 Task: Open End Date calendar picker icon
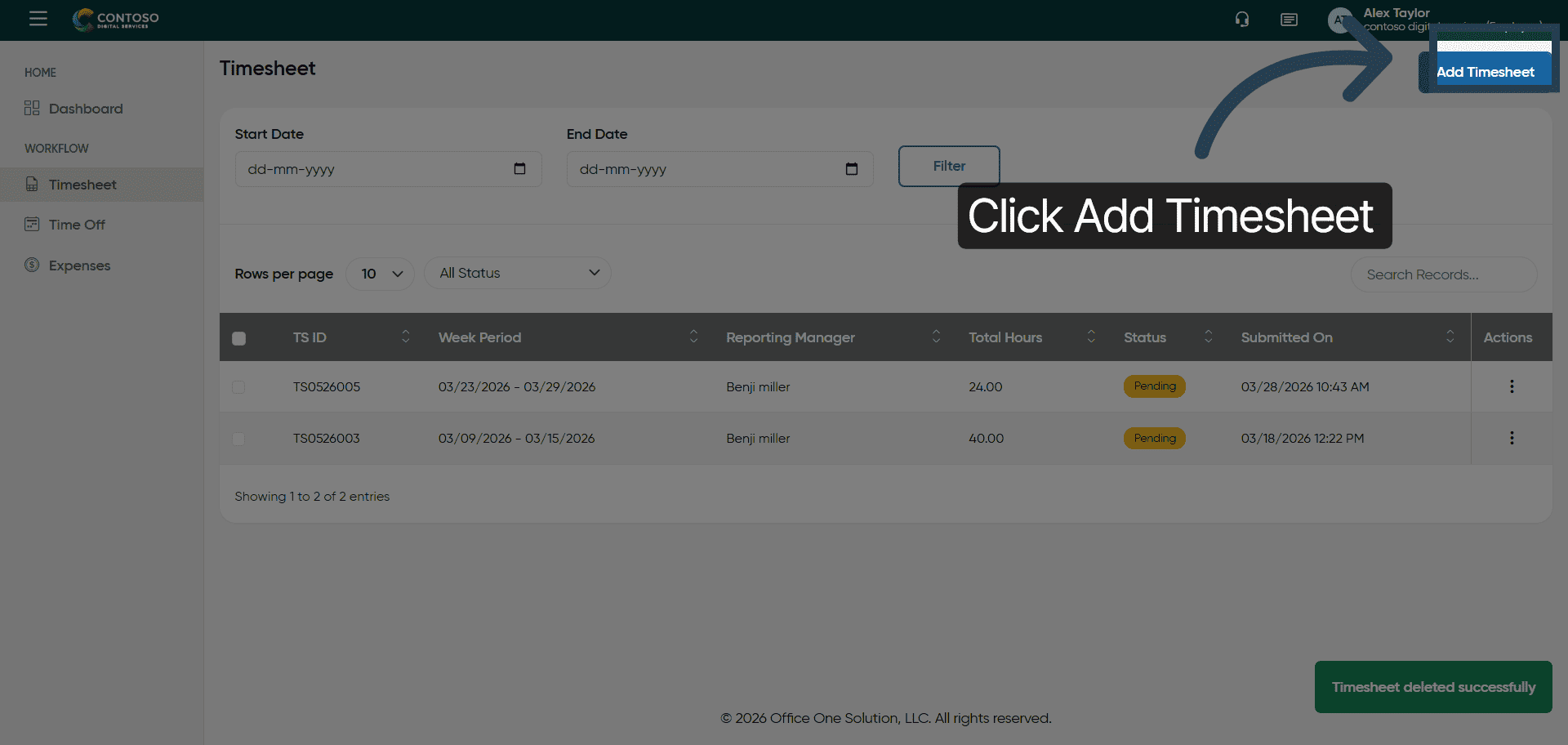(x=851, y=169)
